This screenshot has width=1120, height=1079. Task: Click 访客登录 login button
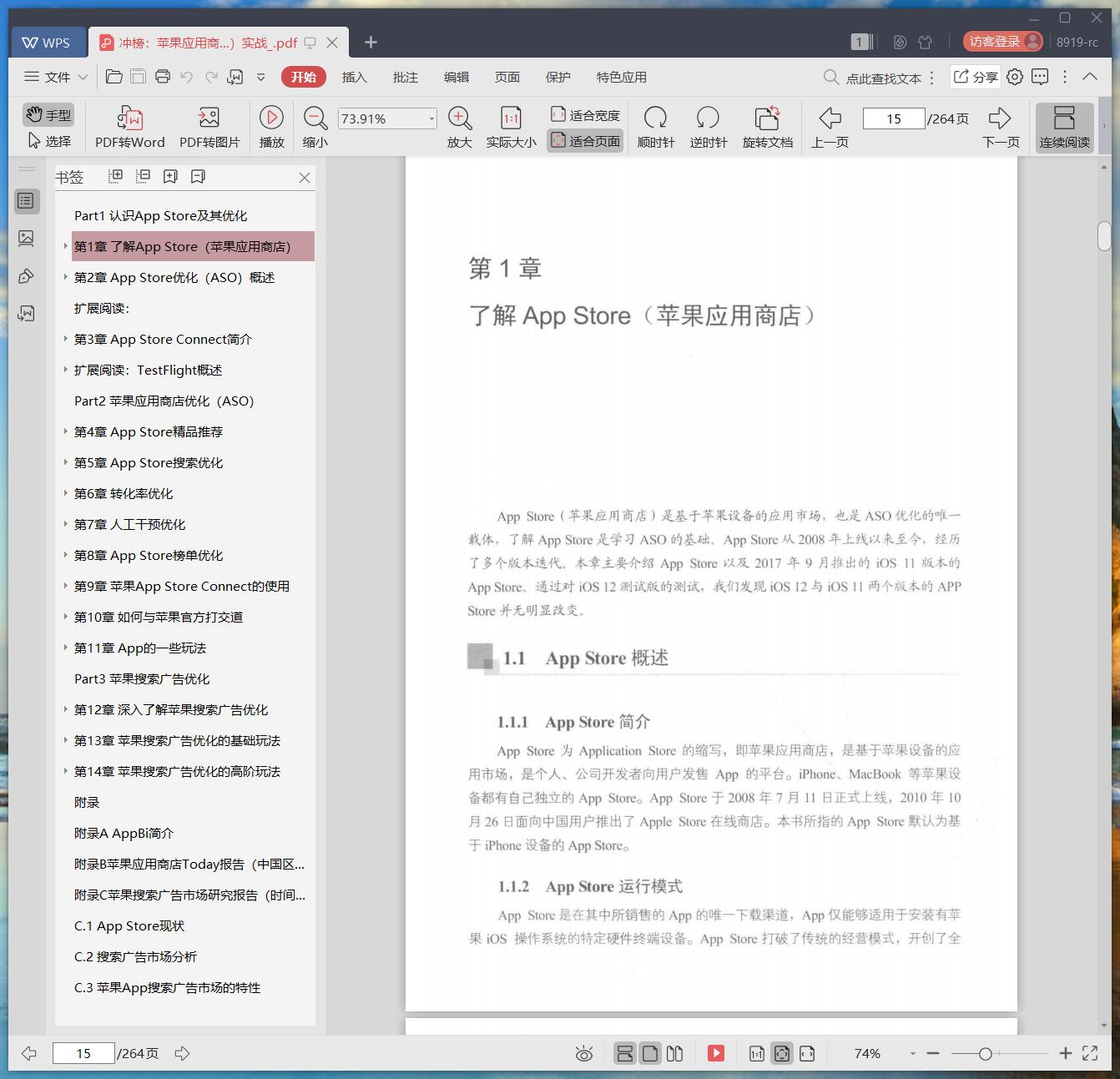tap(1003, 42)
